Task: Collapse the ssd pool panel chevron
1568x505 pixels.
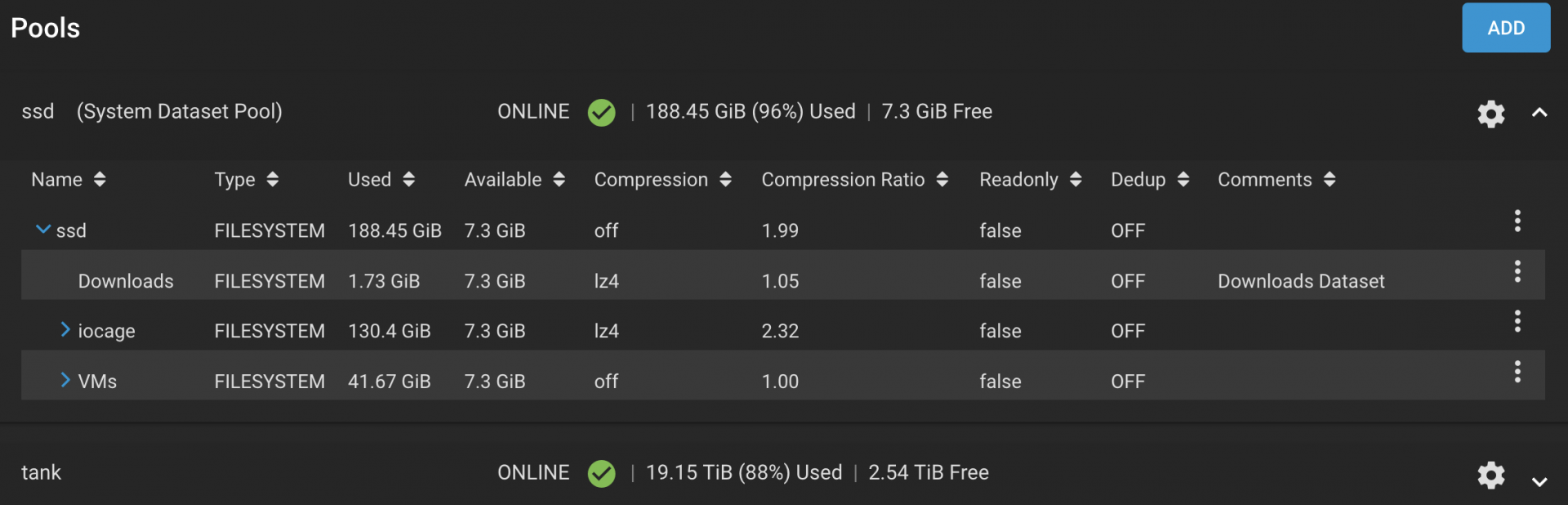Action: [x=1539, y=113]
